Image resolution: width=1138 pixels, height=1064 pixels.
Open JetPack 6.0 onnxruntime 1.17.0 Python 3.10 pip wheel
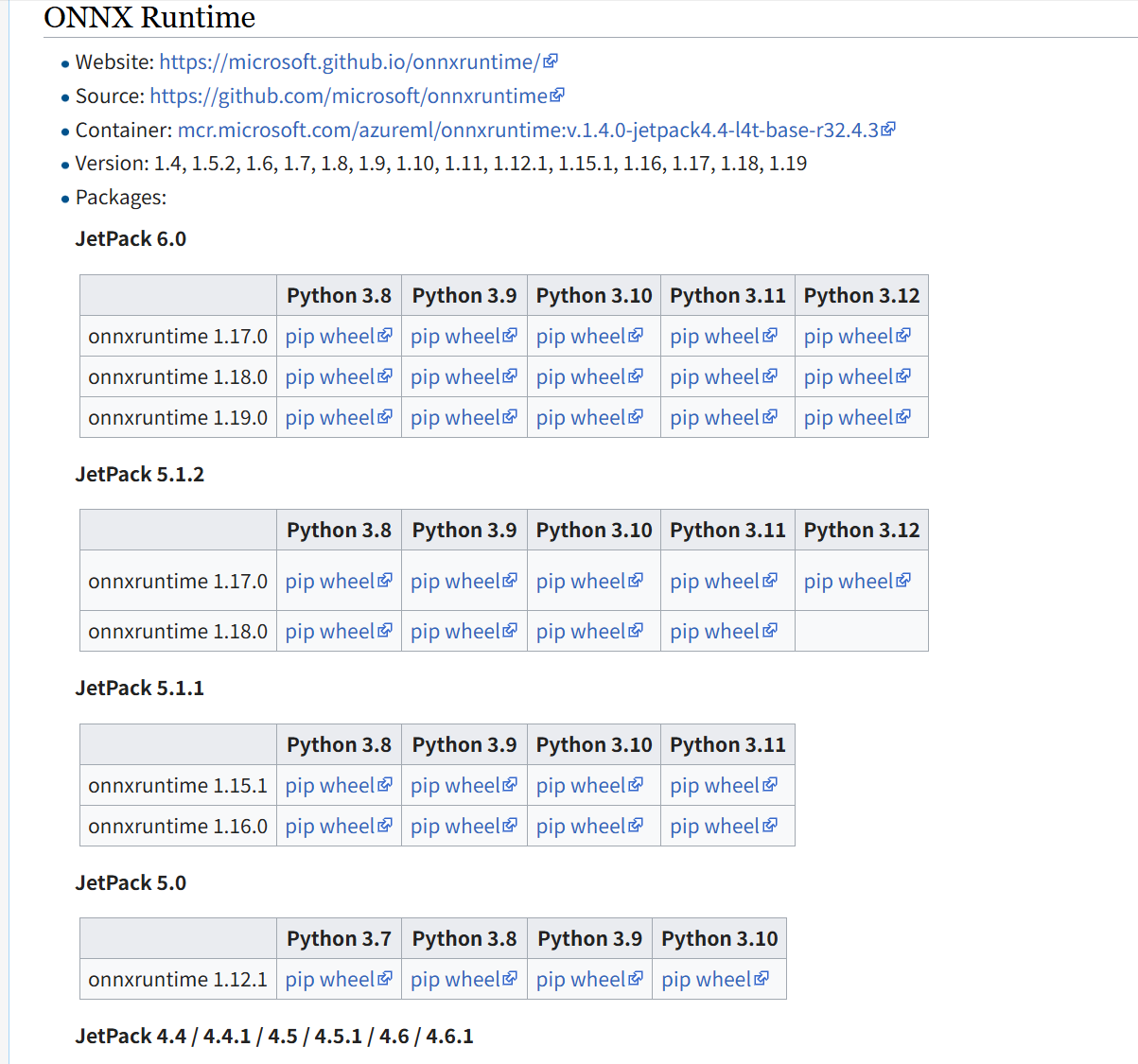click(x=589, y=337)
